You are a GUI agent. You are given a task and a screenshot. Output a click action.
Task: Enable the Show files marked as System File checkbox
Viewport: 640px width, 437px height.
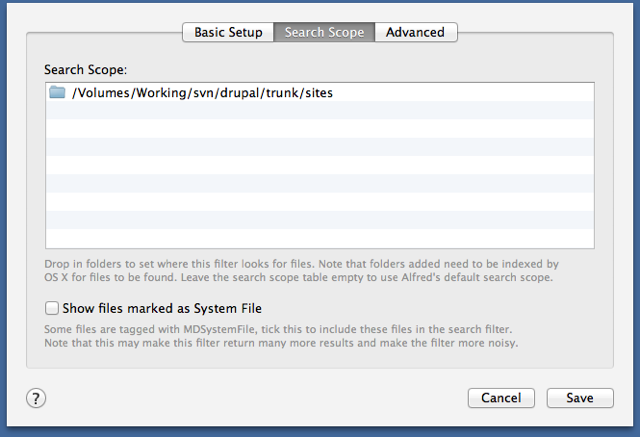coord(52,308)
